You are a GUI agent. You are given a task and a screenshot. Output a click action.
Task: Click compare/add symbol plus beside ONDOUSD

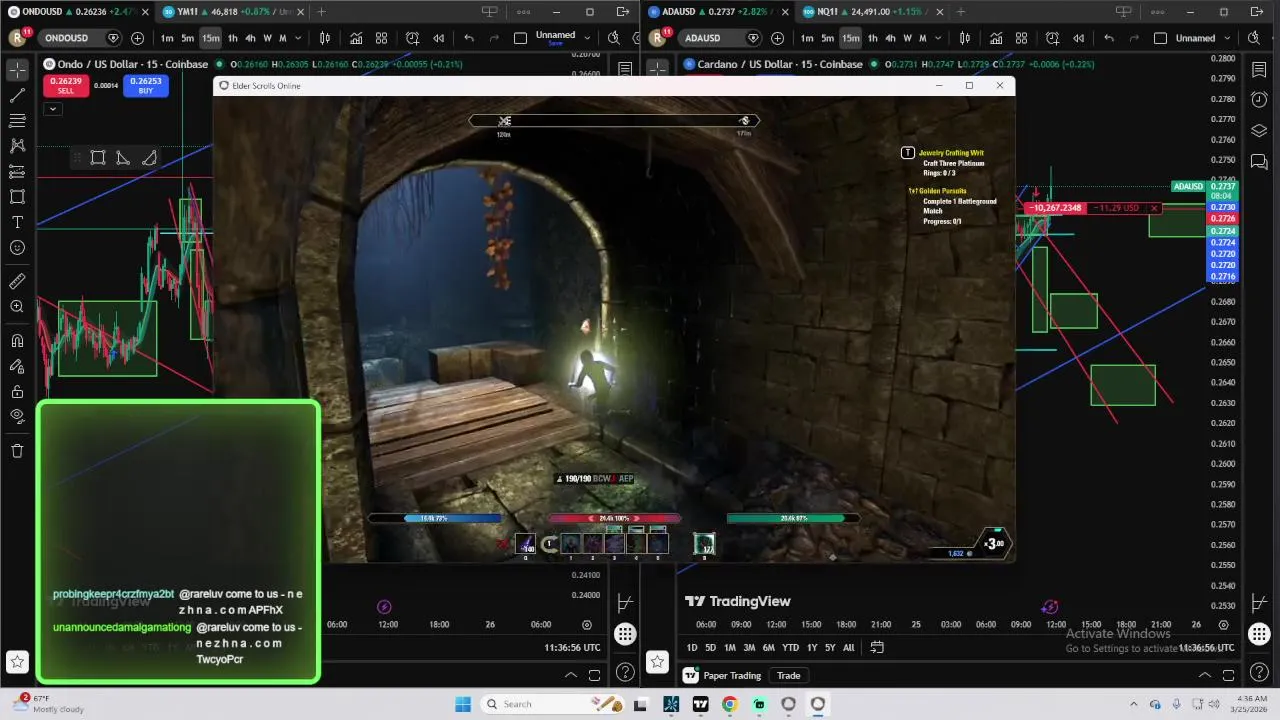[137, 38]
